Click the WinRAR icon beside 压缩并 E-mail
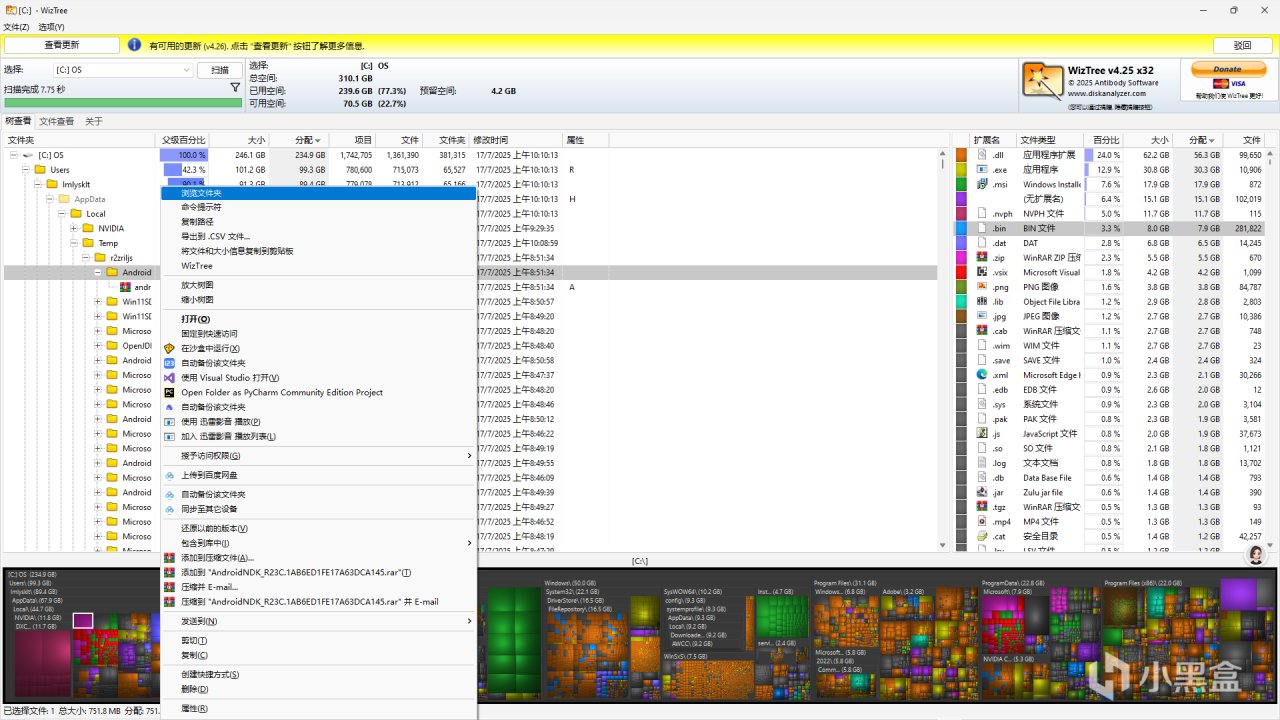 click(169, 587)
